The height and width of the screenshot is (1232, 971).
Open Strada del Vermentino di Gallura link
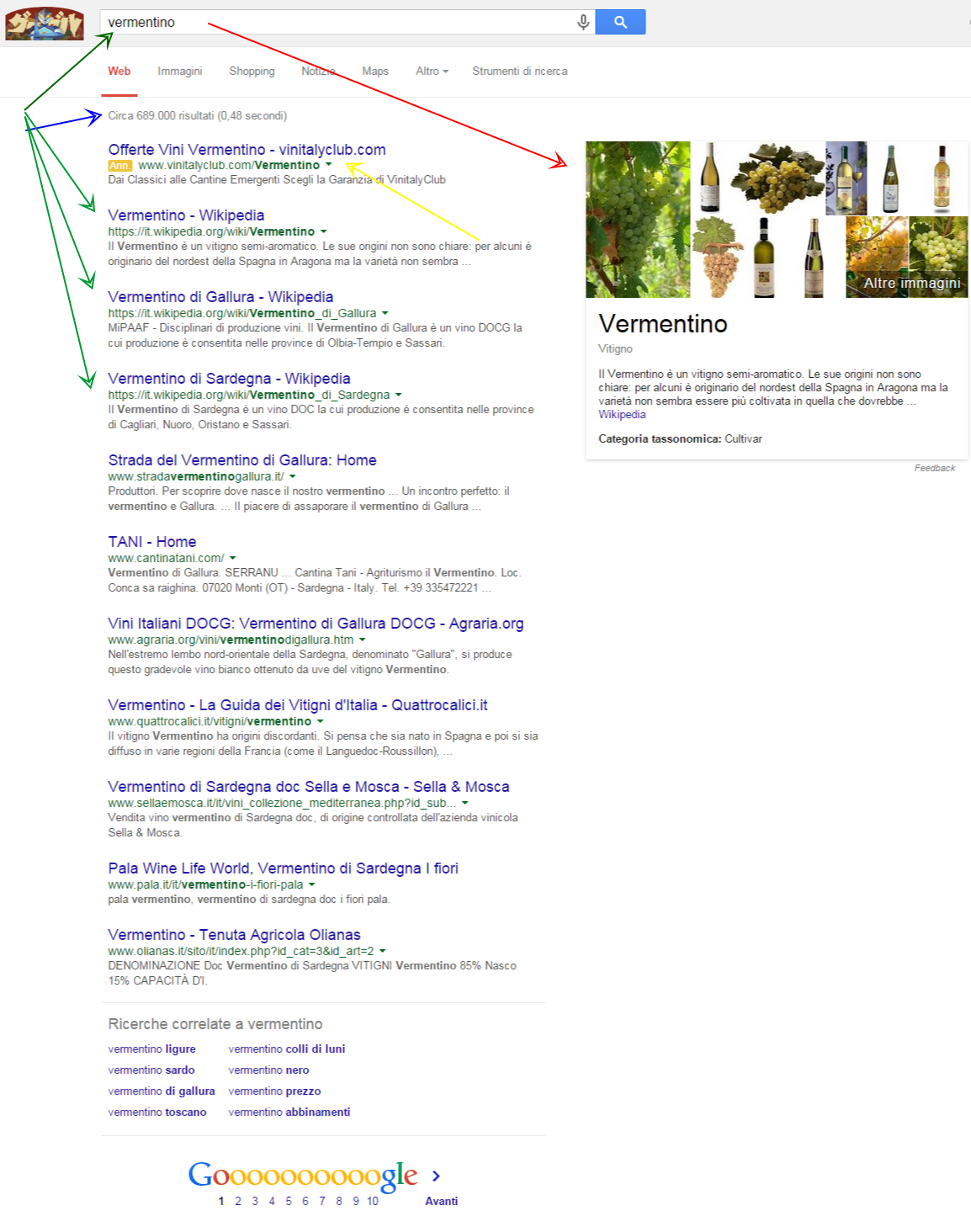pyautogui.click(x=242, y=460)
